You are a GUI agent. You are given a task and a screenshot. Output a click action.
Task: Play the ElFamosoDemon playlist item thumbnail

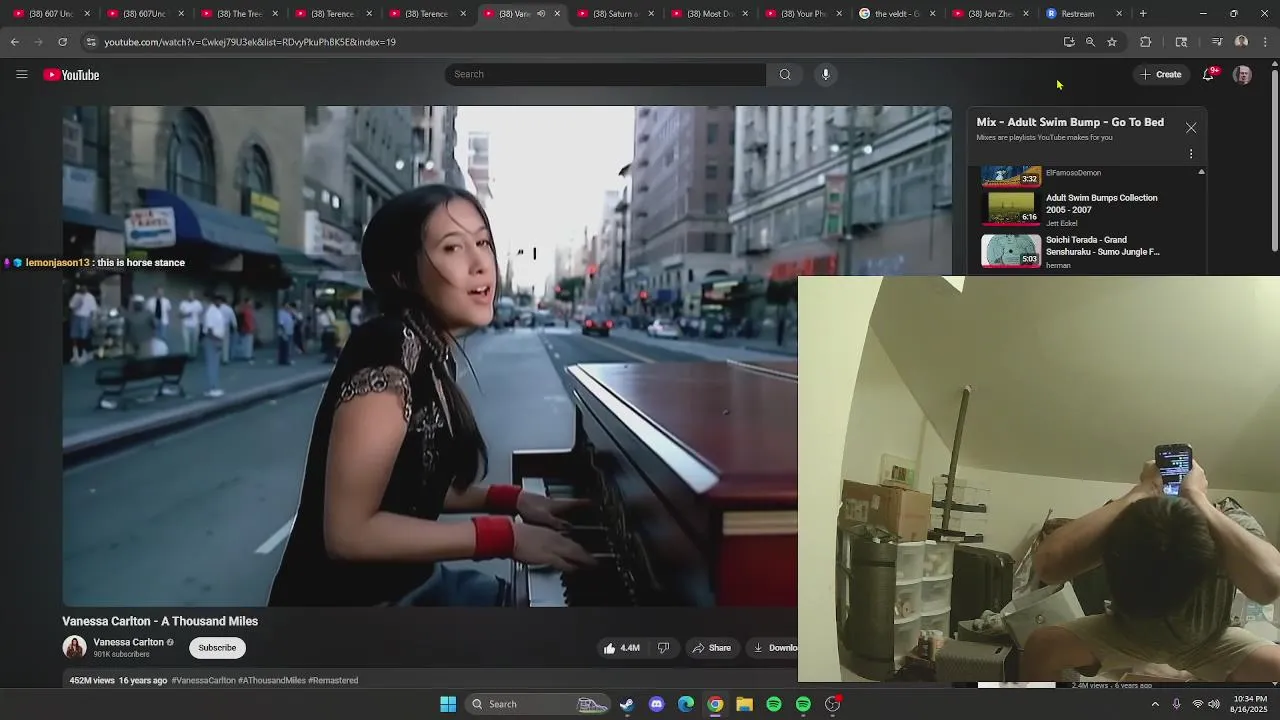click(x=1011, y=177)
